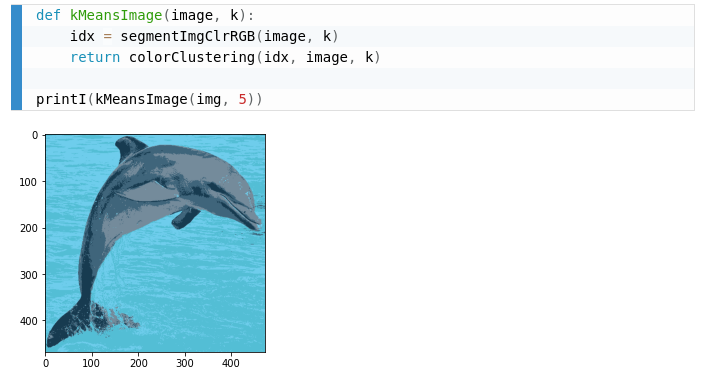Viewport: 706px width, 387px height.
Task: Click the x-axis tick label 200
Action: (x=139, y=363)
